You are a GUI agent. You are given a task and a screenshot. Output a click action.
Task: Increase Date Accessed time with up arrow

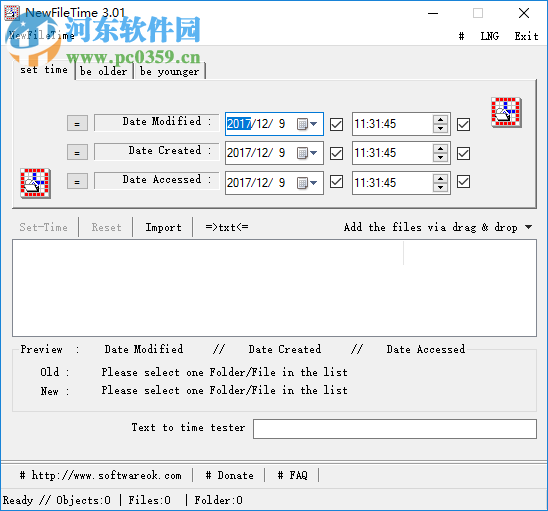pyautogui.click(x=440, y=178)
